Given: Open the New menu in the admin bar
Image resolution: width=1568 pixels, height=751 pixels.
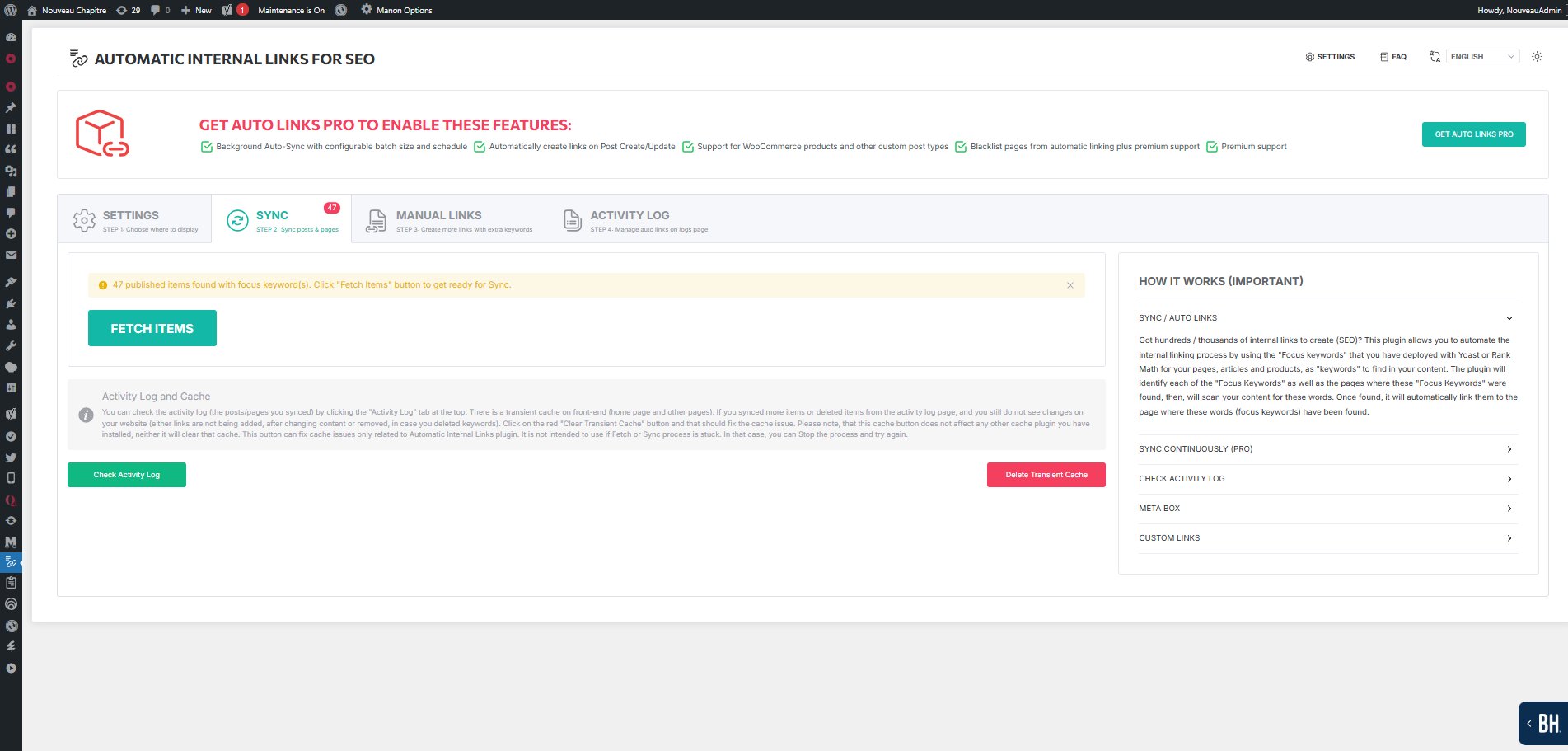Looking at the screenshot, I should click(195, 10).
